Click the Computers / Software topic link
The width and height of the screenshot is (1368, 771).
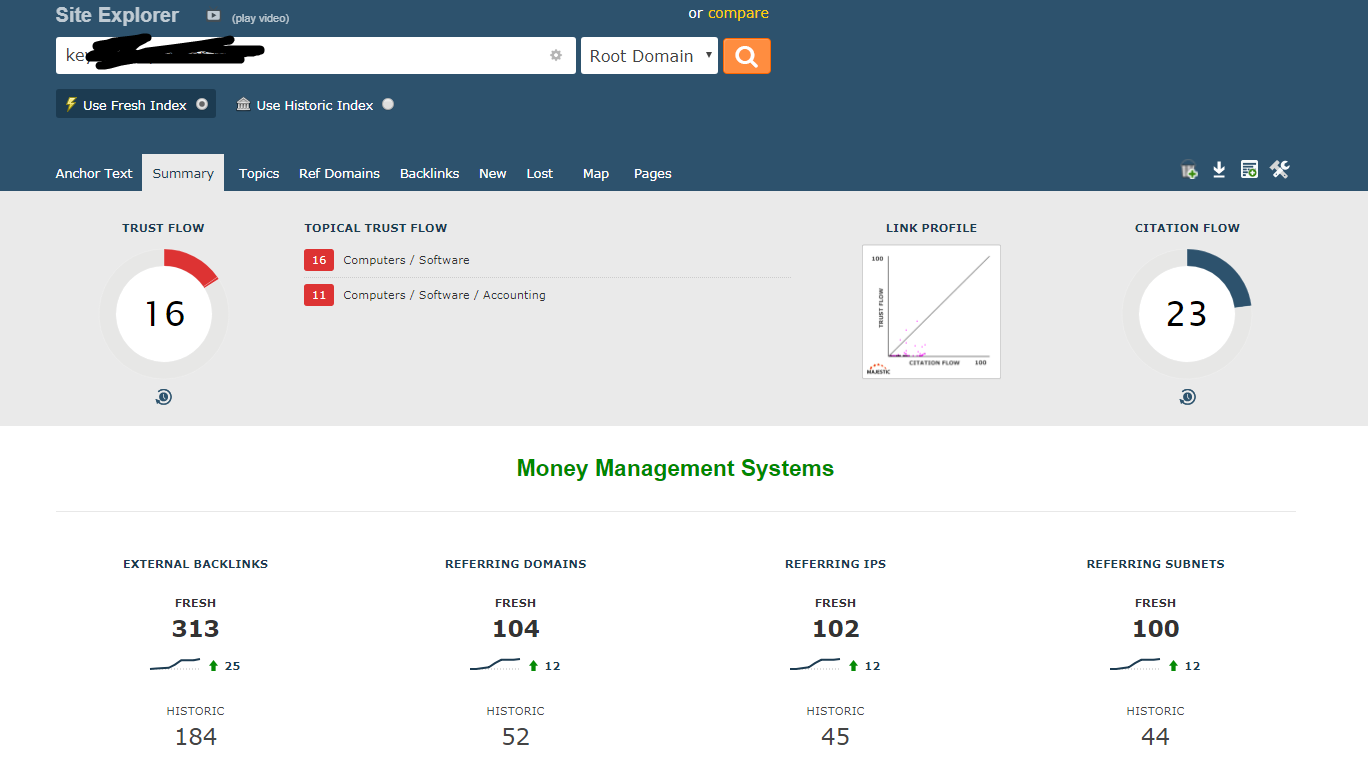click(x=406, y=260)
